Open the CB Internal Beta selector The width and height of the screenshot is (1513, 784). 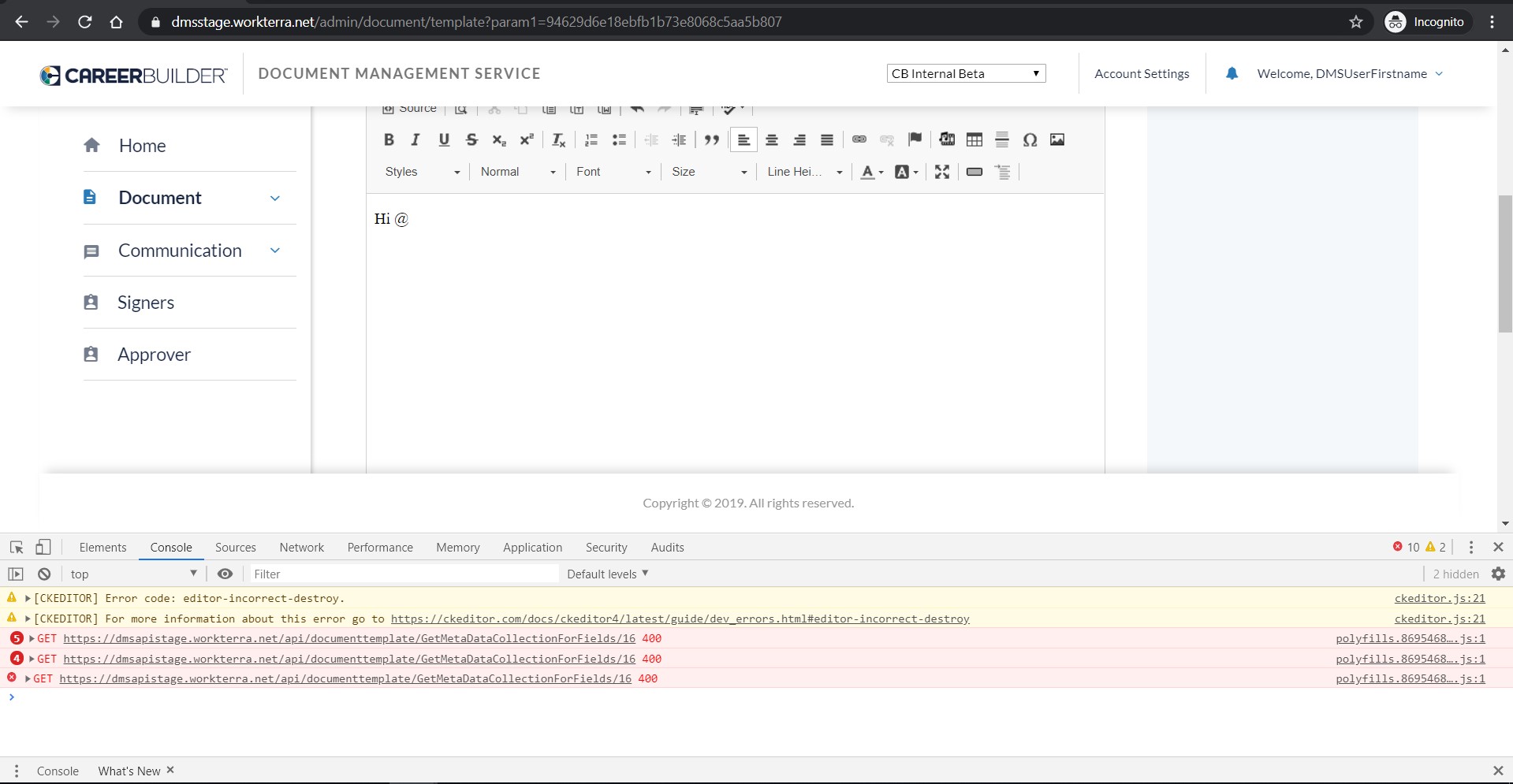[966, 73]
